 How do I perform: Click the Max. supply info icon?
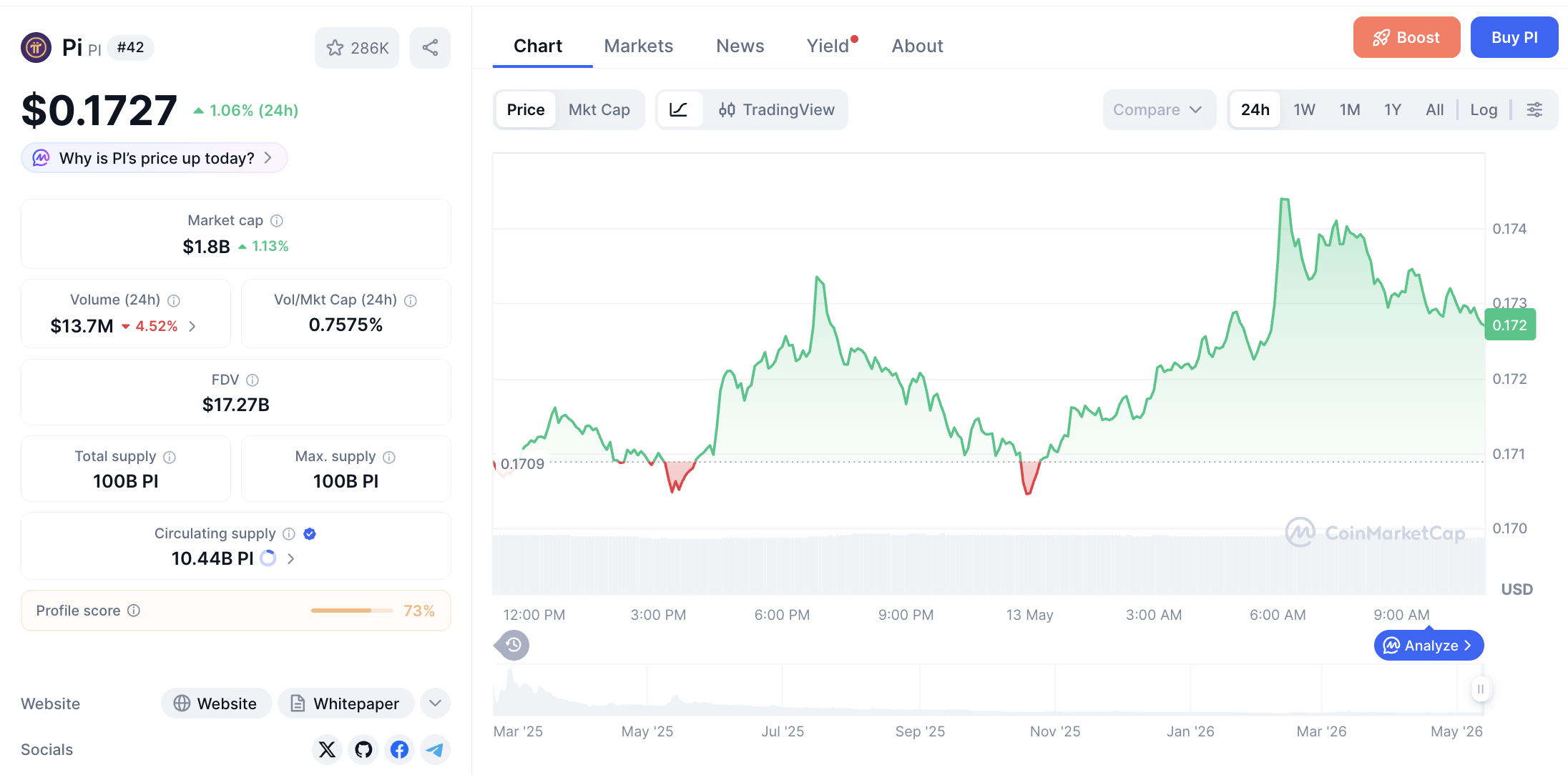tap(389, 457)
